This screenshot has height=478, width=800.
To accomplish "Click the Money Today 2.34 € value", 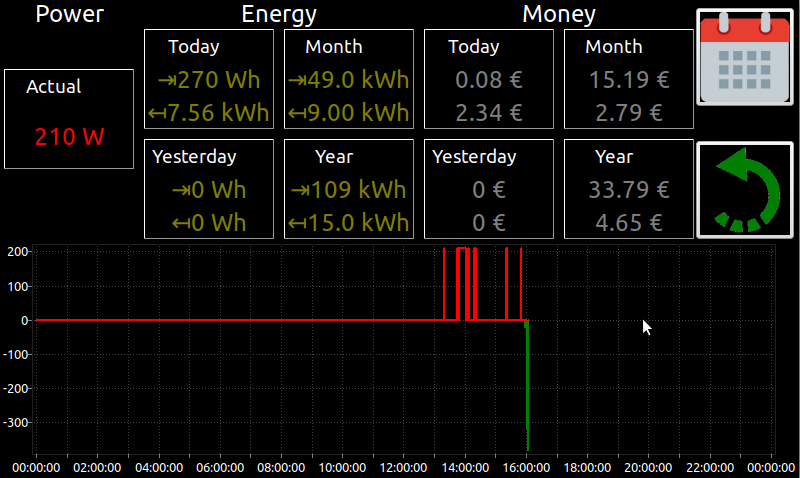I will point(489,113).
